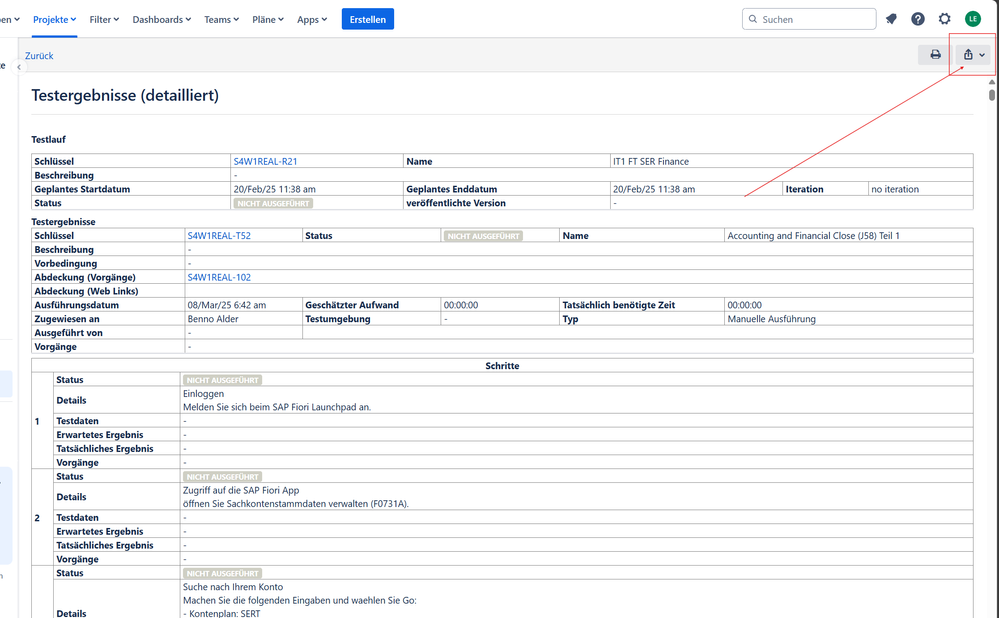Click the search magnifier icon
The image size is (999, 618).
753,19
